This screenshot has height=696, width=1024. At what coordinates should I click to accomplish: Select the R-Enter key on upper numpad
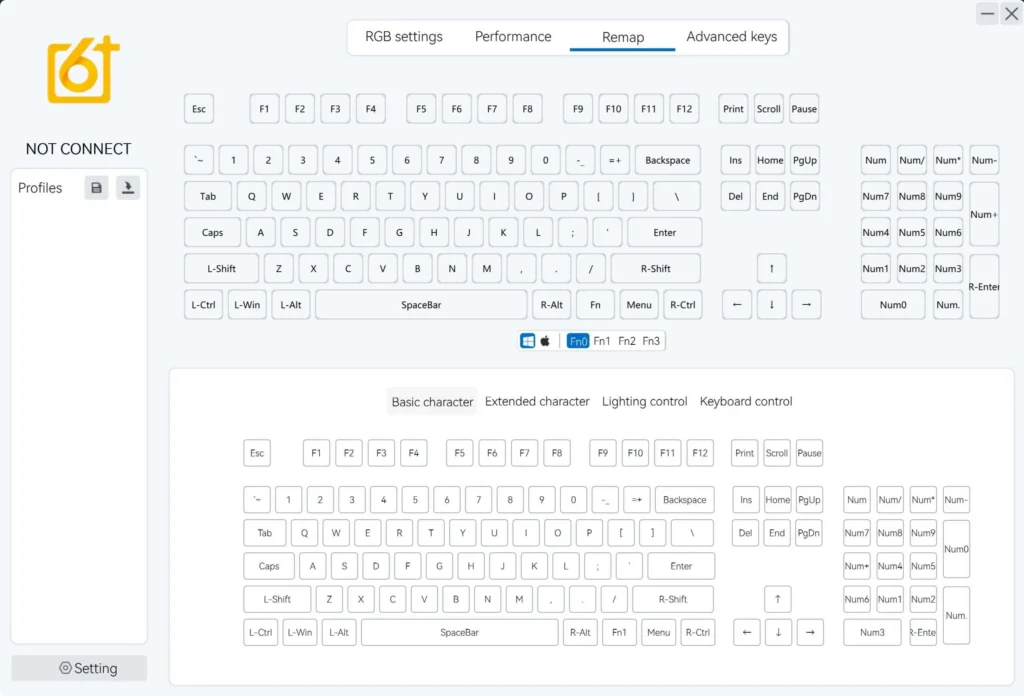click(984, 287)
